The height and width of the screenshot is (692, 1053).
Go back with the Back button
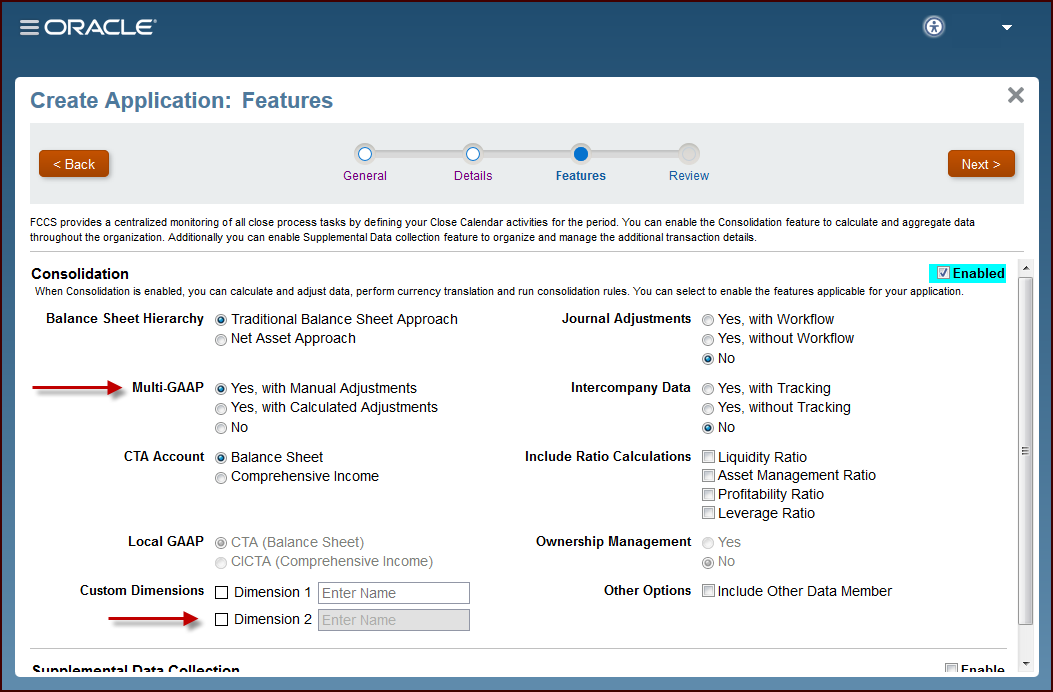tap(74, 164)
